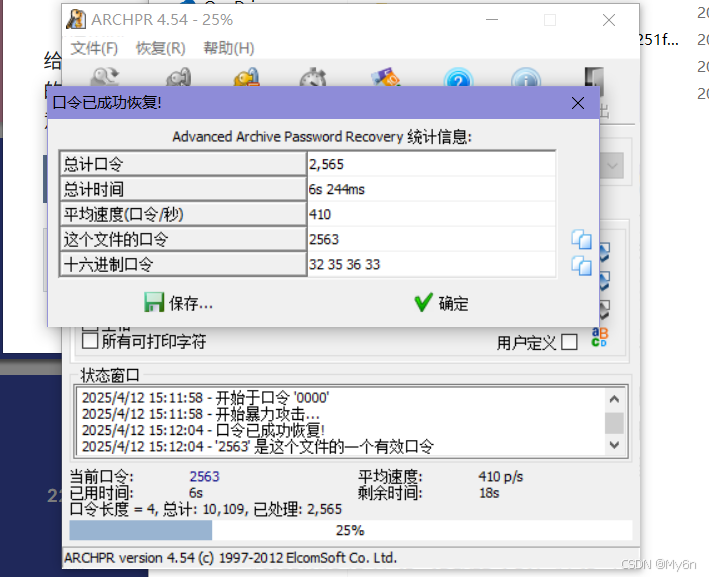Click the benchmark stopwatch toolbar icon
Viewport: 709px width, 577px height.
click(x=313, y=77)
